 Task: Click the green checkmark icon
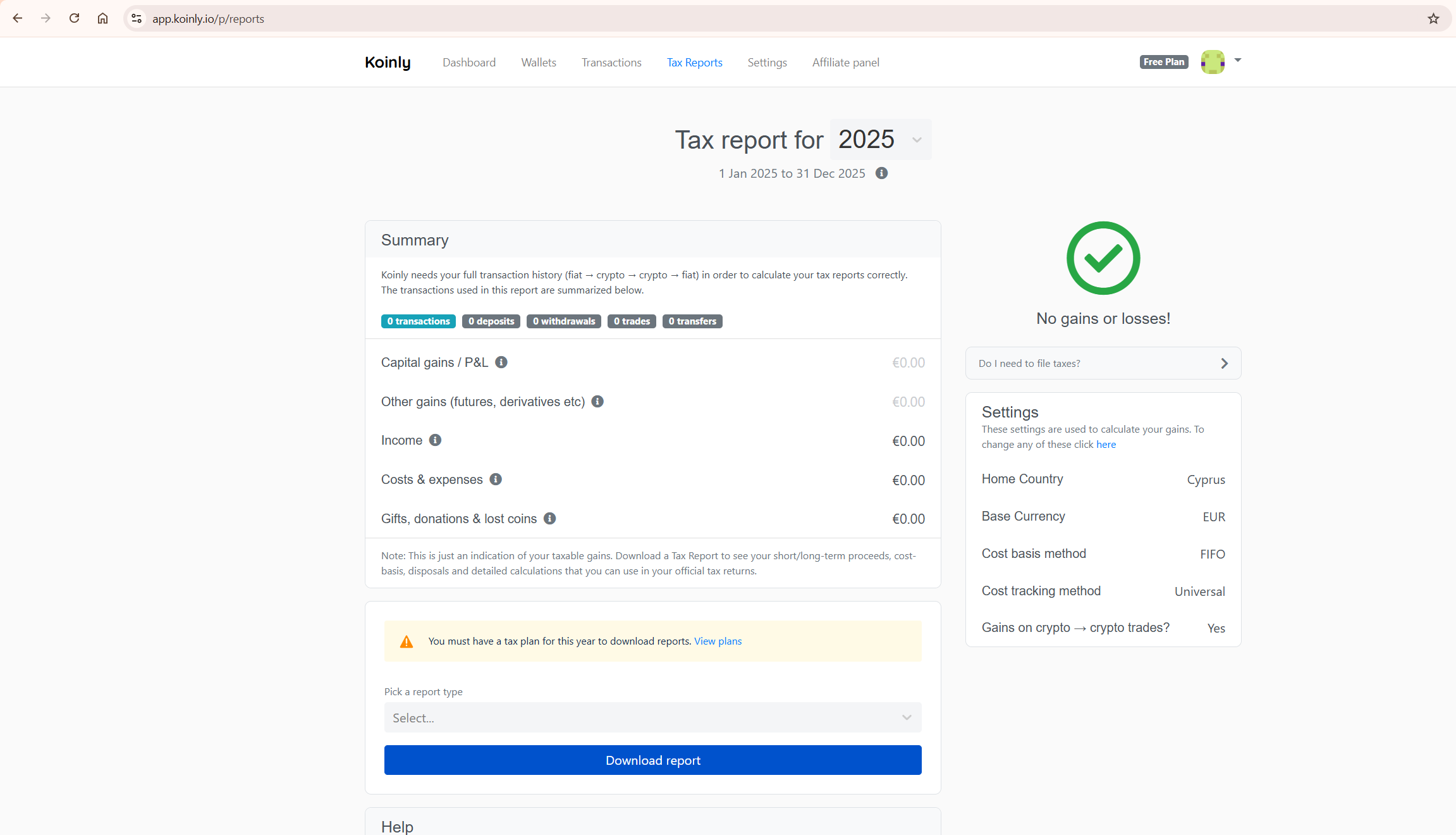(1103, 258)
